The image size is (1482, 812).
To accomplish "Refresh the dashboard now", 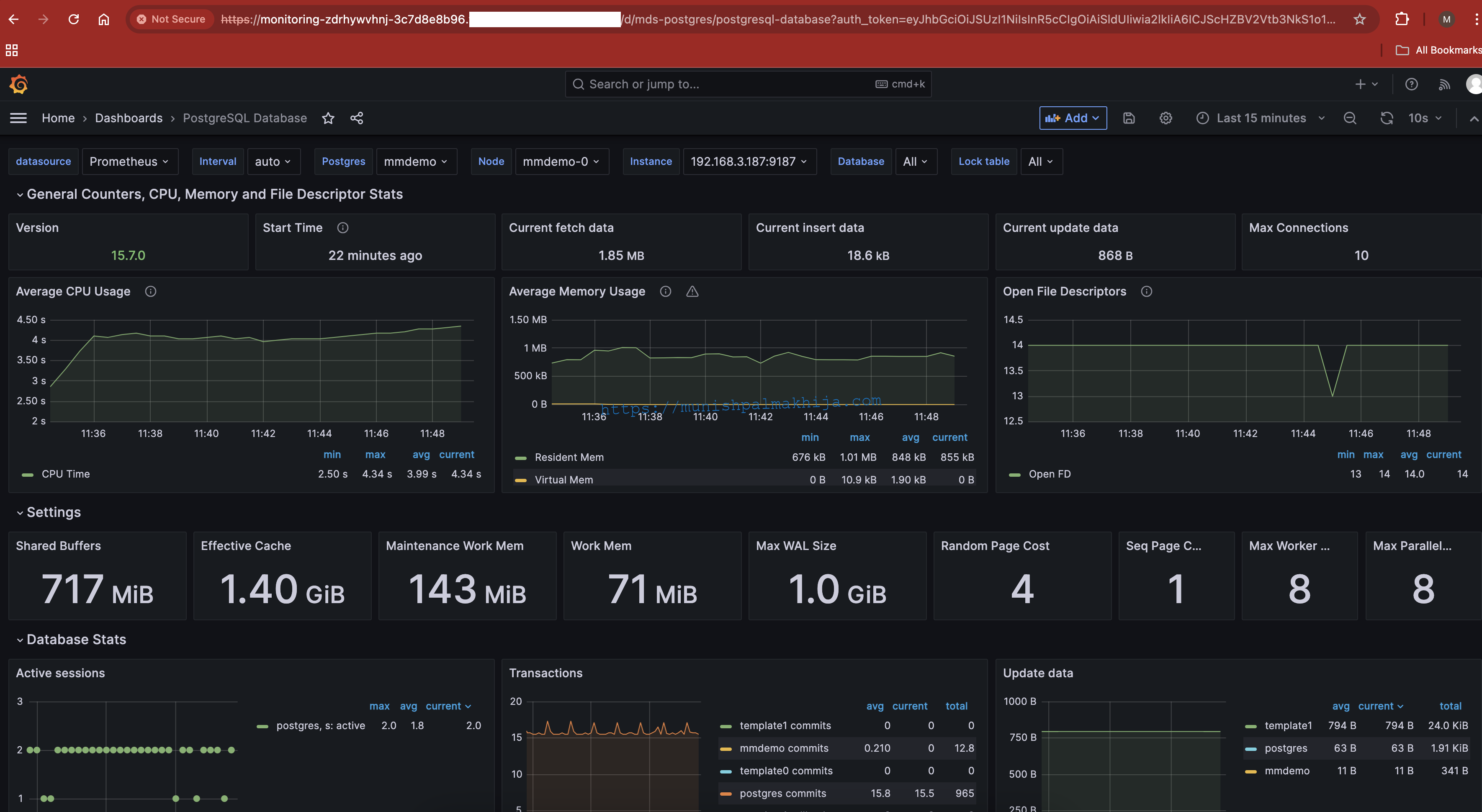I will (x=1387, y=118).
